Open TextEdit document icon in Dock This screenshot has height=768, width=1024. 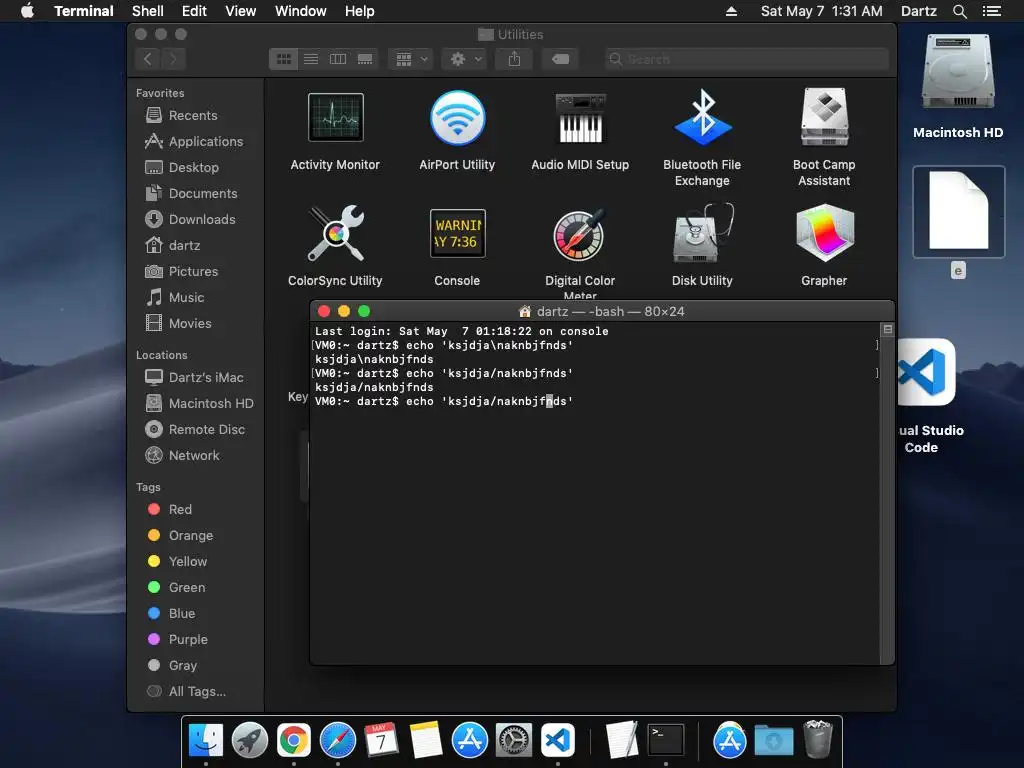pyautogui.click(x=622, y=741)
